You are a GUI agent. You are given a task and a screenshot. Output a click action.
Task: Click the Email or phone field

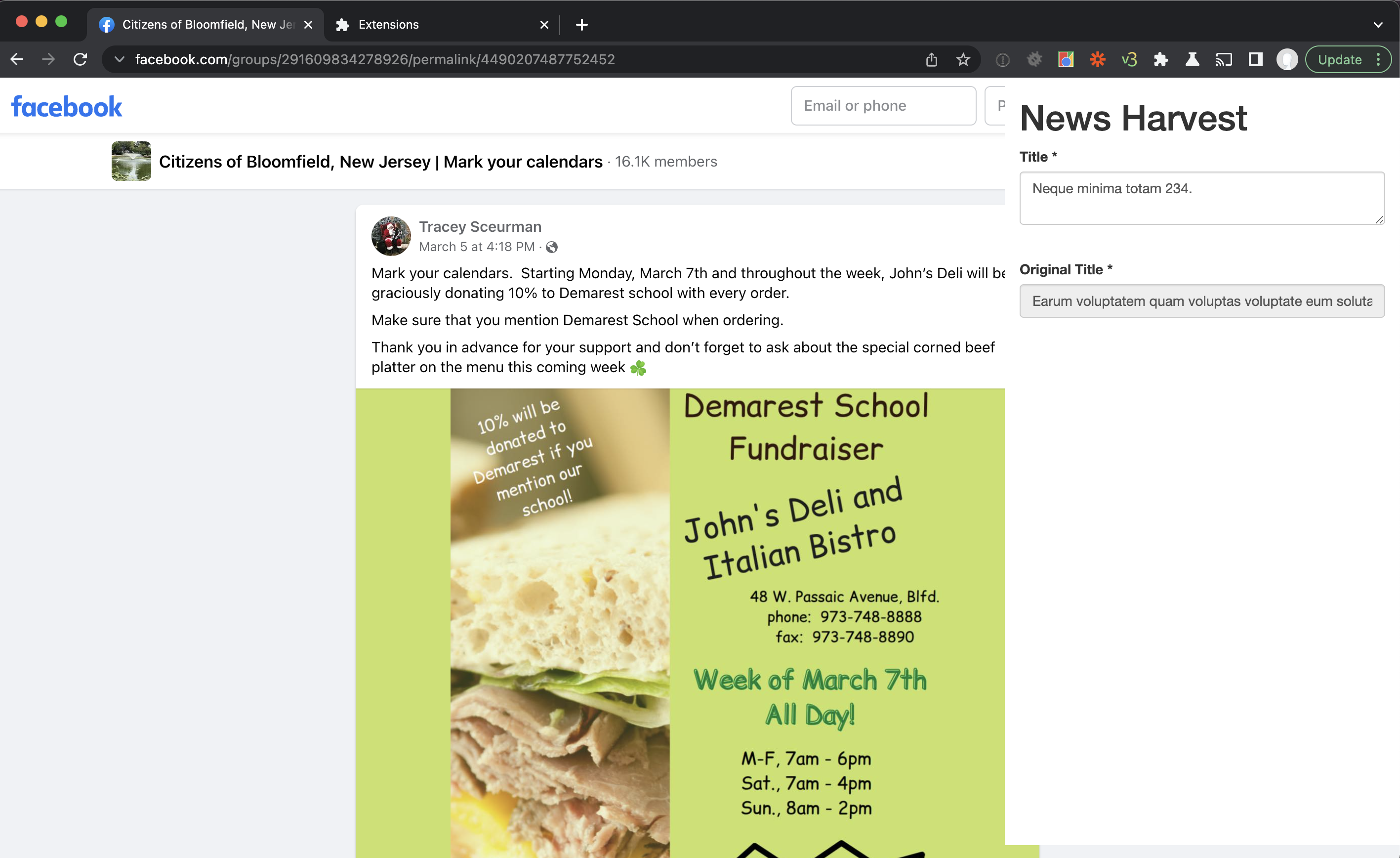883,106
